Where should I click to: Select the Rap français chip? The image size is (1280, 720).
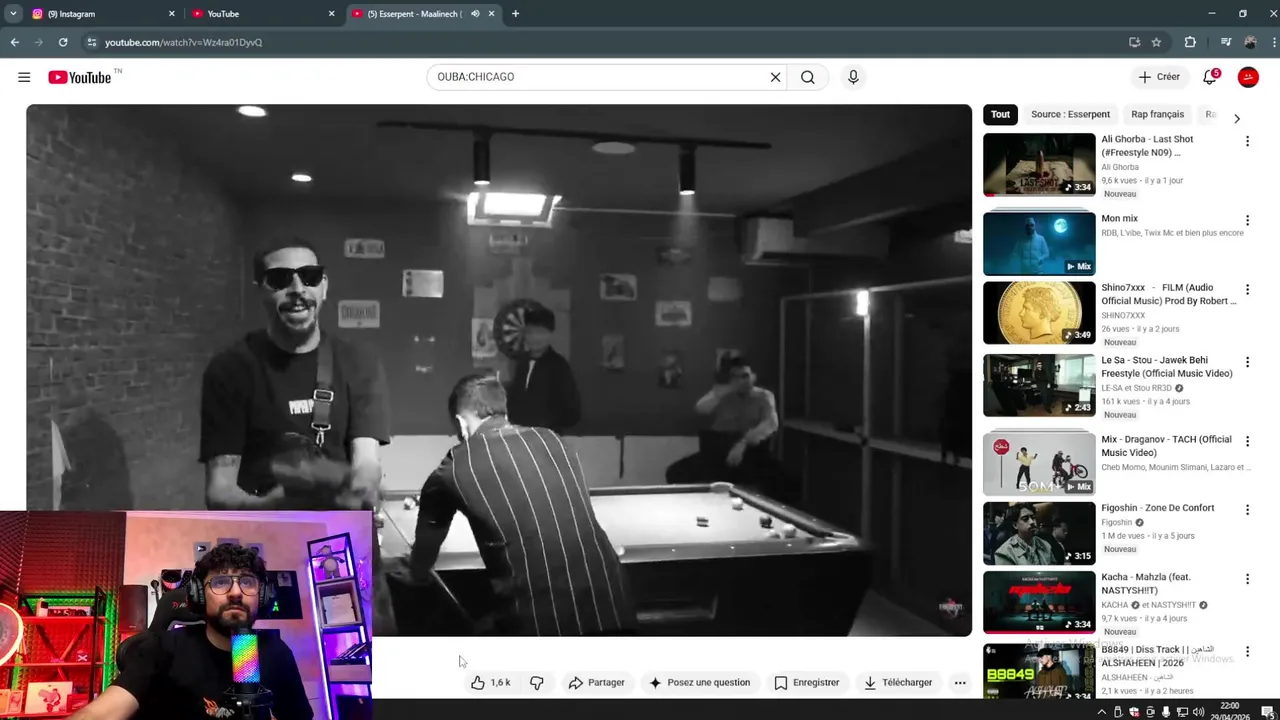(1157, 114)
